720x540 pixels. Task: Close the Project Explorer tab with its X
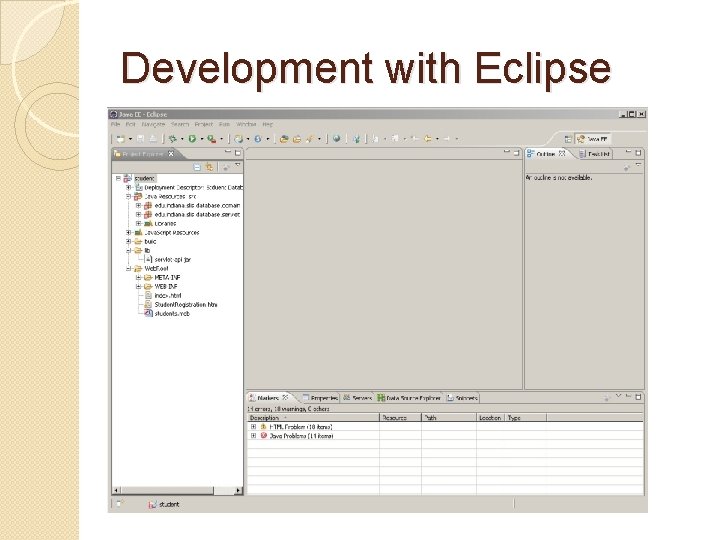[171, 154]
